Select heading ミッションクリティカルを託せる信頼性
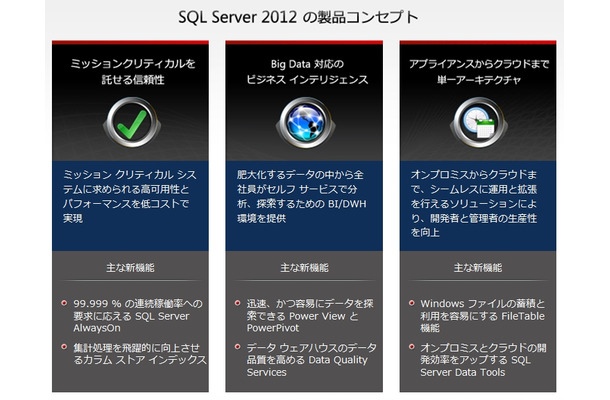The height and width of the screenshot is (400, 610). (x=132, y=72)
